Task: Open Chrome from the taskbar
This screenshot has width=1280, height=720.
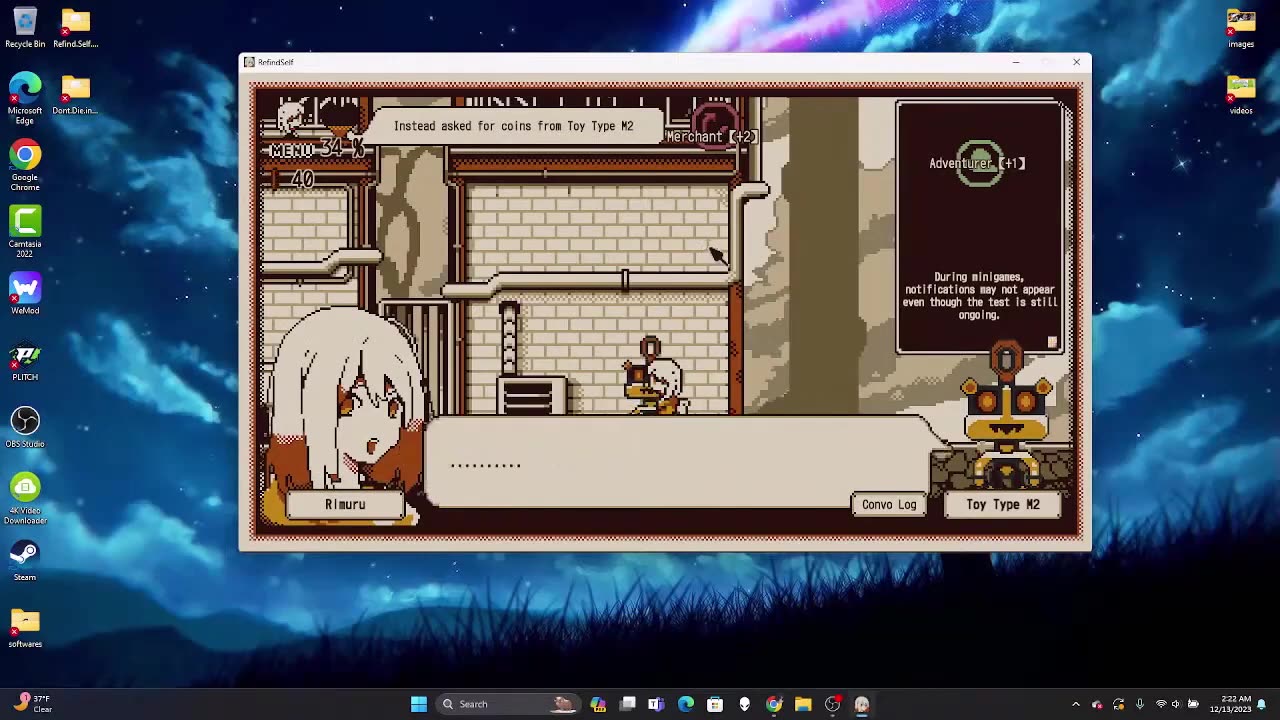Action: tap(774, 704)
